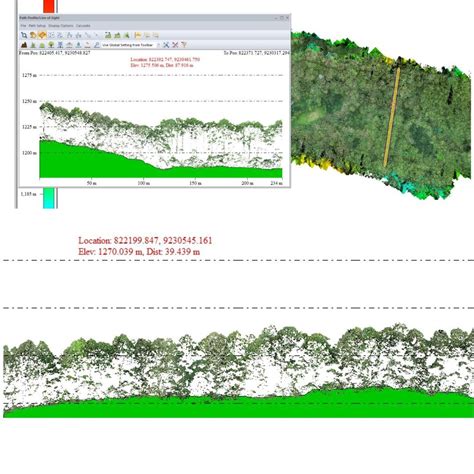Click the '100 m' distance axis label
Screen dimensions: 474x474
click(x=144, y=183)
